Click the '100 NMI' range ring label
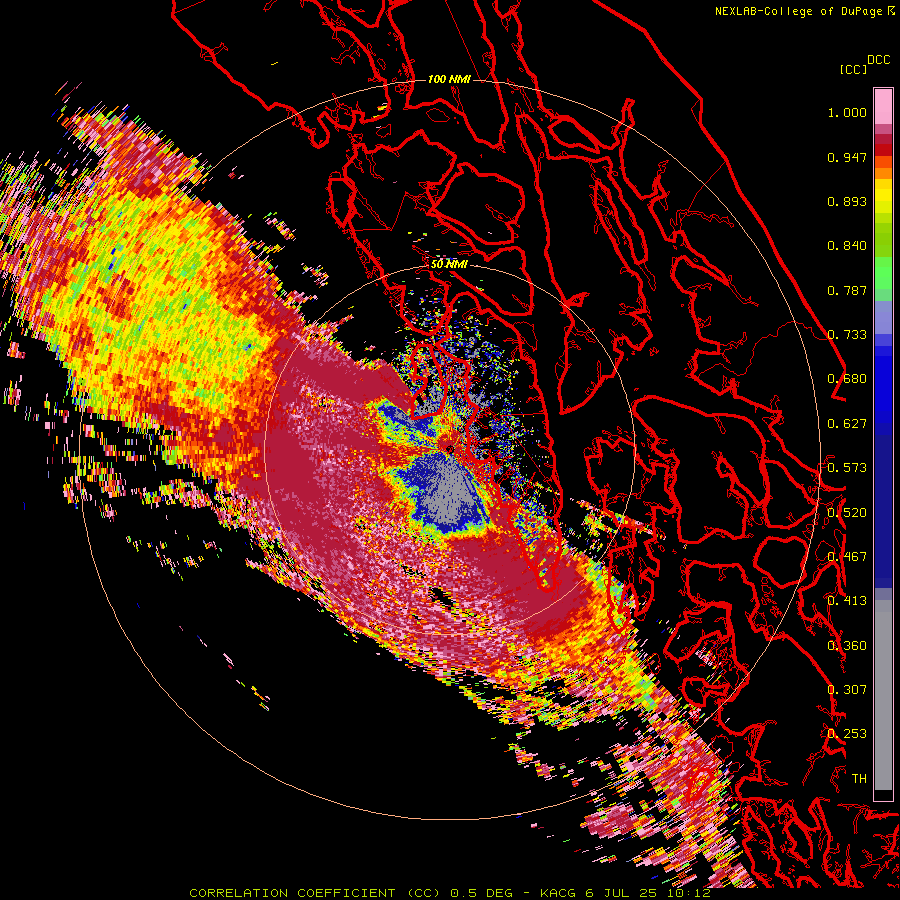The height and width of the screenshot is (900, 900). pos(449,79)
